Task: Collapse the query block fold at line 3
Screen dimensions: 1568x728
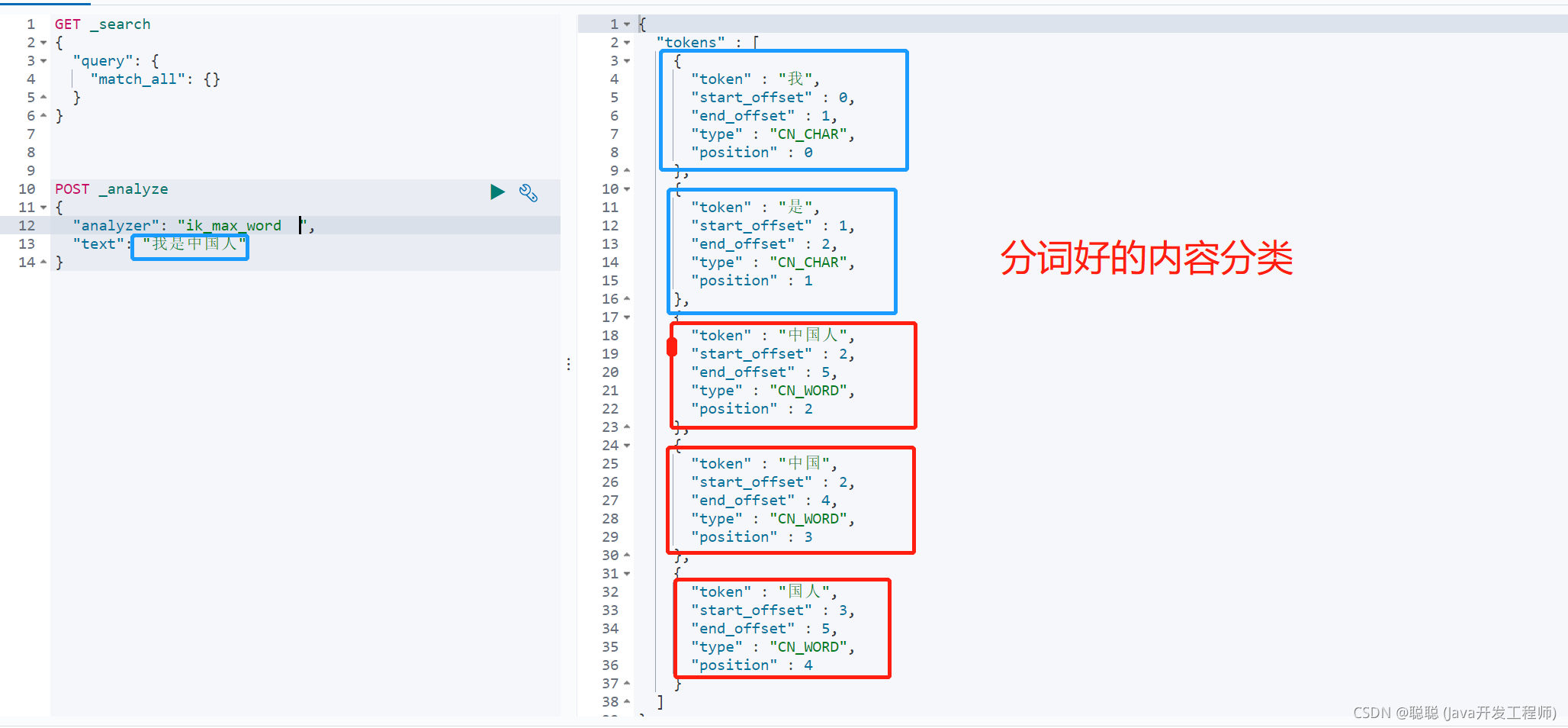Action: point(43,61)
